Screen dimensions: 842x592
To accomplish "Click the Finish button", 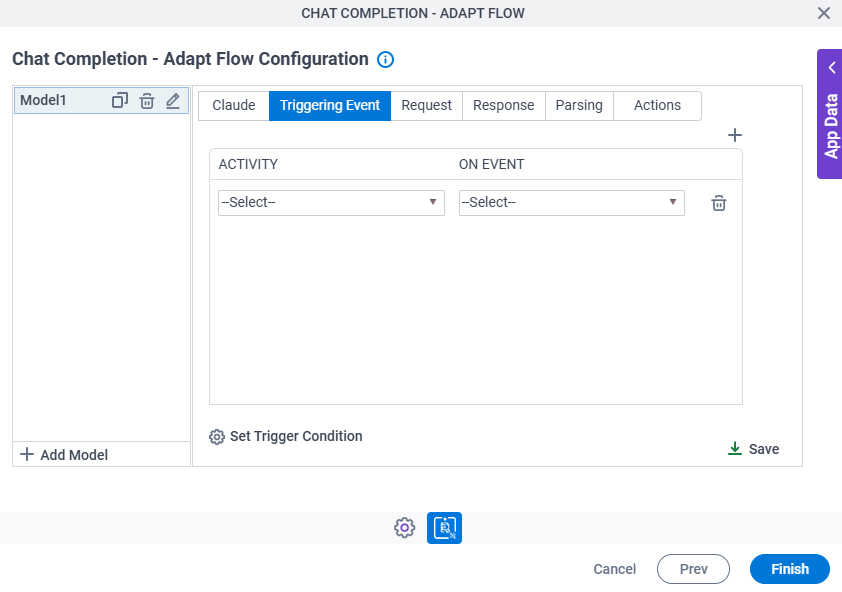I will 789,569.
